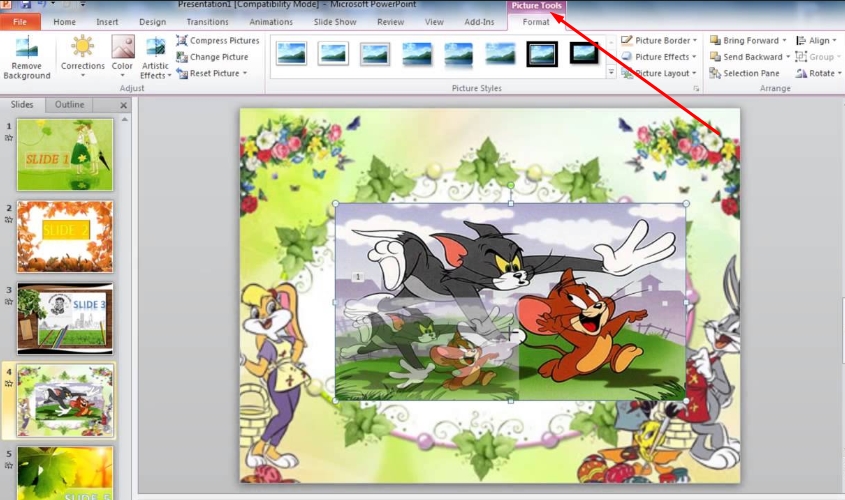
Task: Click the animation order tag labeled 1
Action: [x=357, y=277]
